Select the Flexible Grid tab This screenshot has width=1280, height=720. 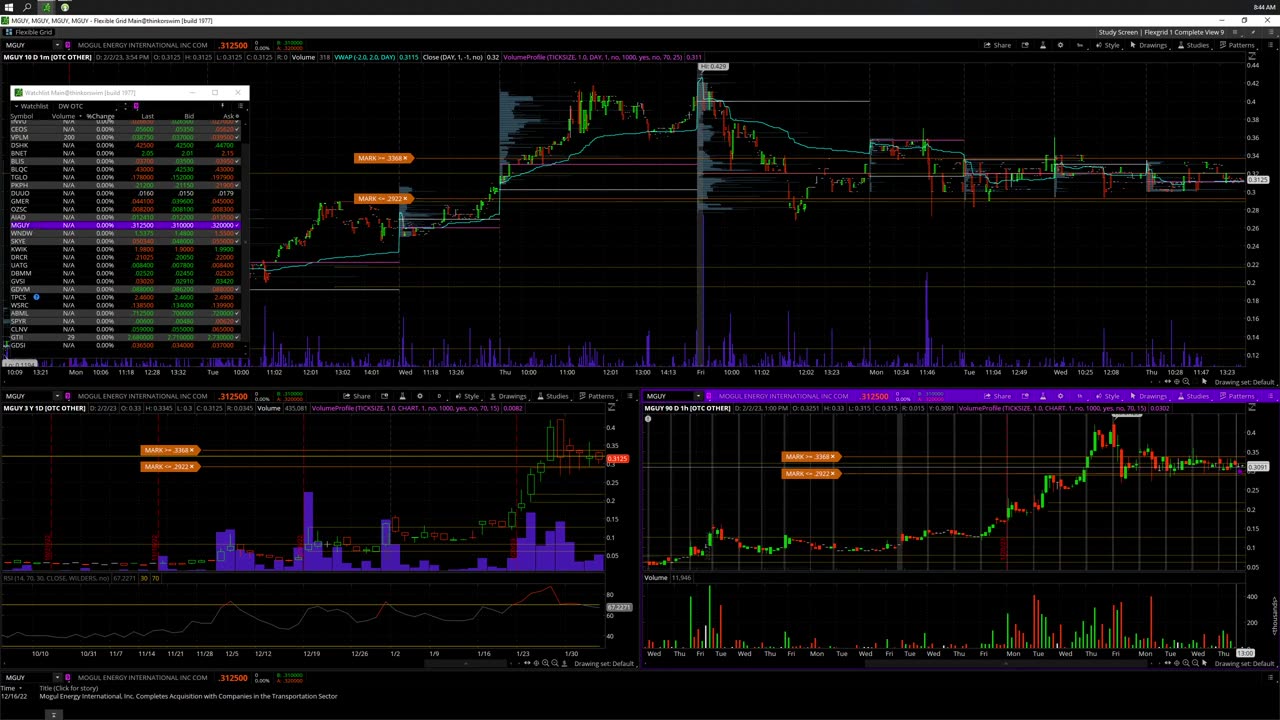[30, 32]
